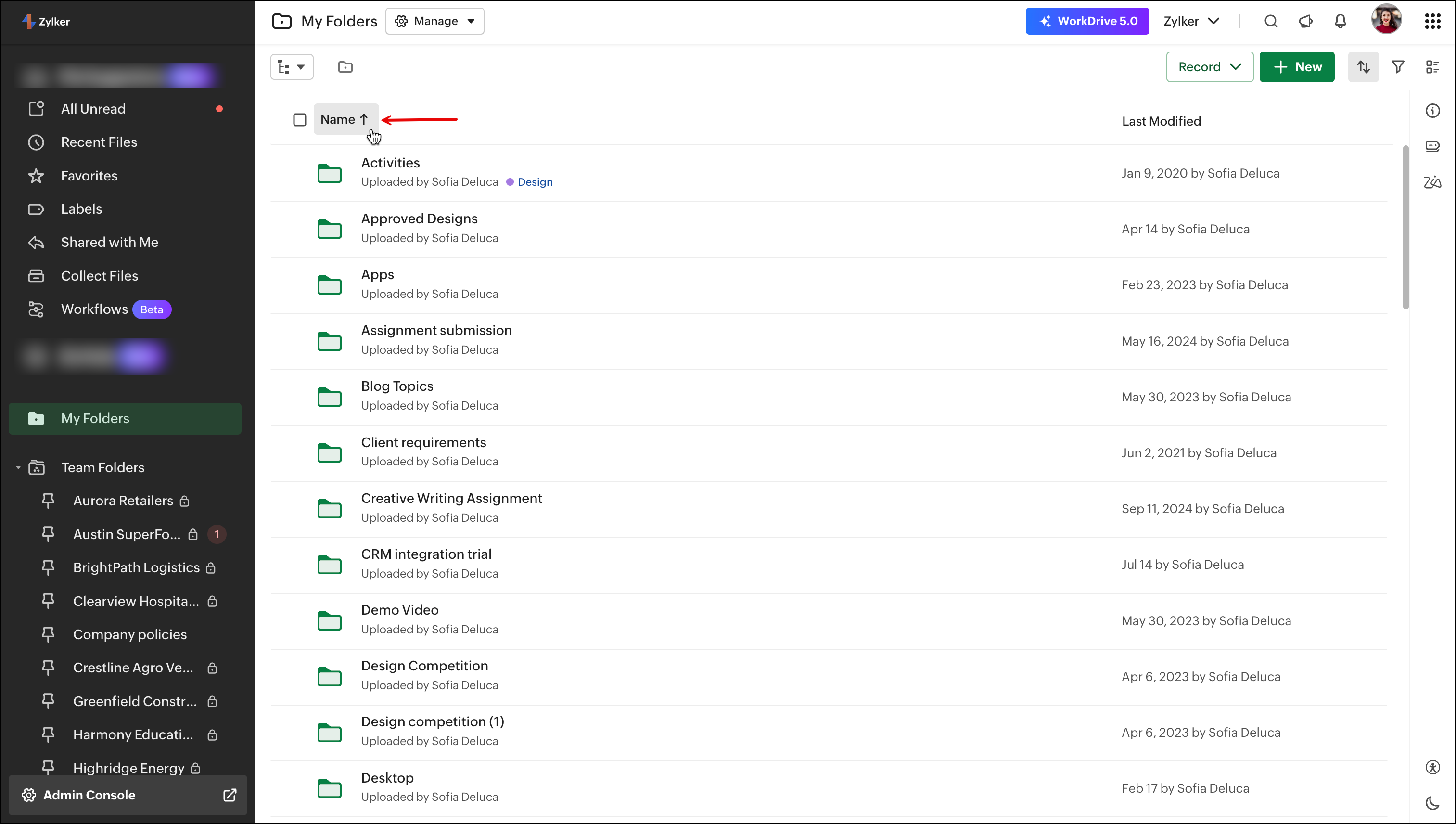Go to Recent Files
This screenshot has width=1456, height=824.
99,142
